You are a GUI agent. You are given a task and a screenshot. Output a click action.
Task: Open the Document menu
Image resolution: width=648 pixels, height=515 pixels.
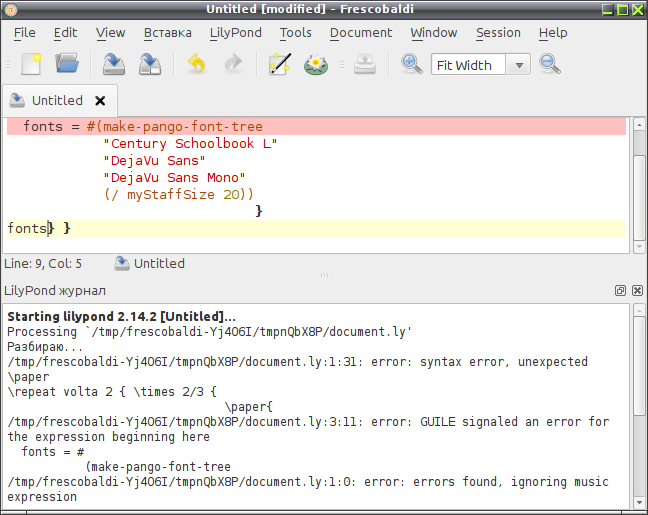click(361, 33)
